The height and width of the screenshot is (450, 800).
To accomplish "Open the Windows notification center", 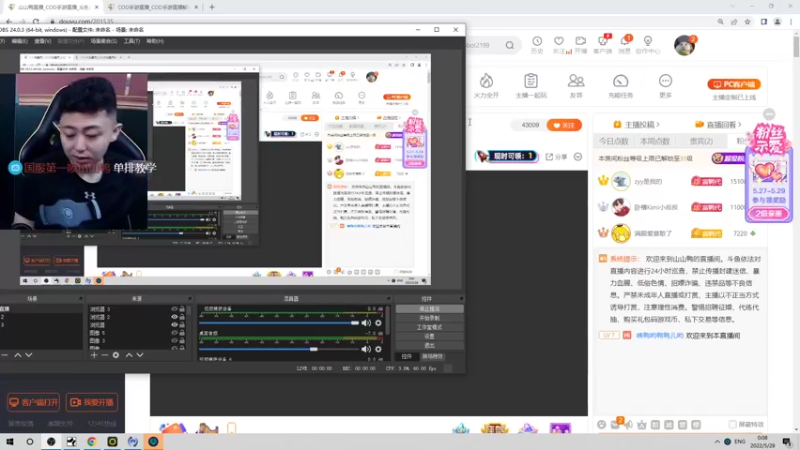I will coord(787,441).
